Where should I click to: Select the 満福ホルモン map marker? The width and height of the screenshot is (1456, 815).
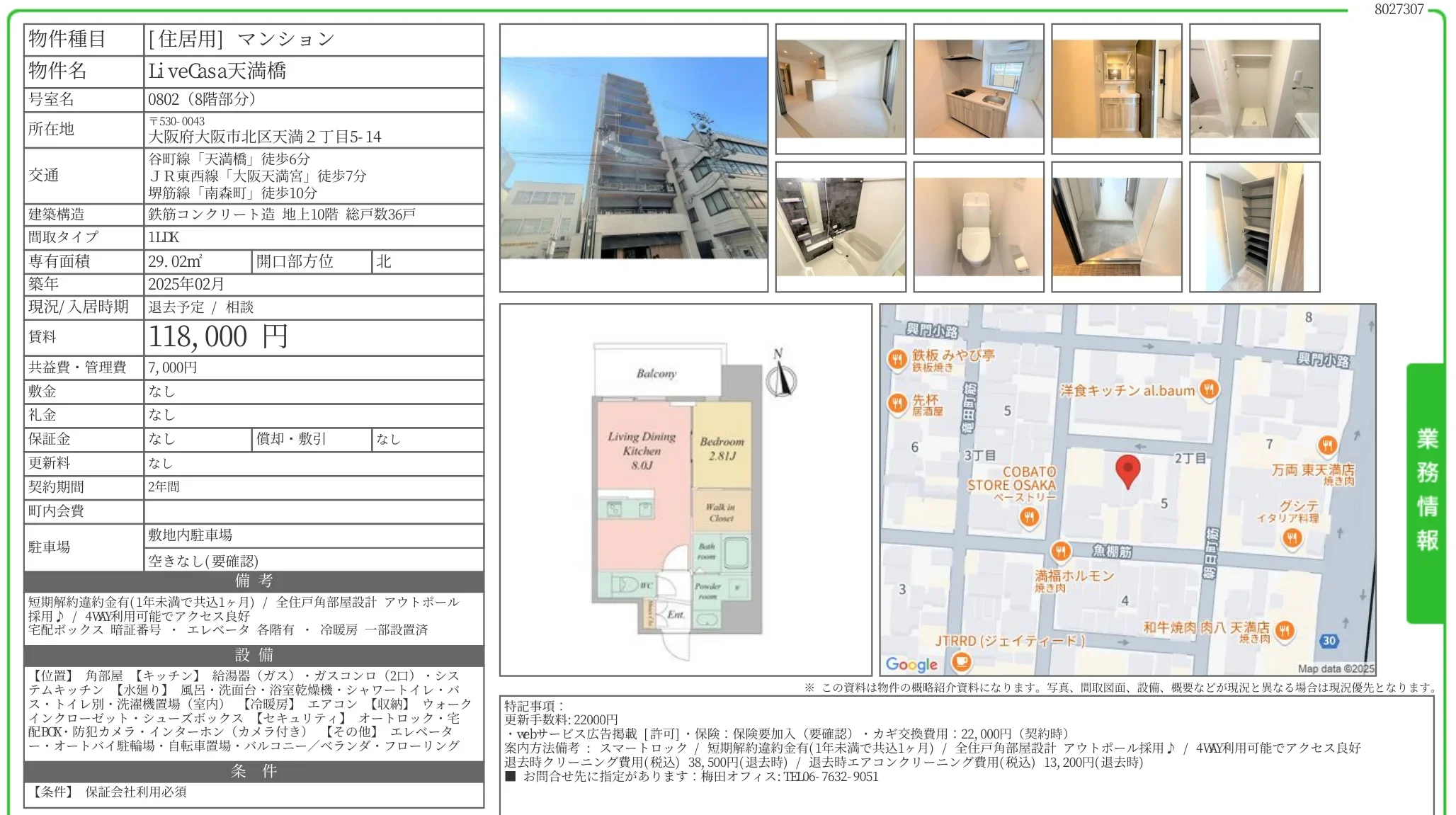(x=1059, y=551)
